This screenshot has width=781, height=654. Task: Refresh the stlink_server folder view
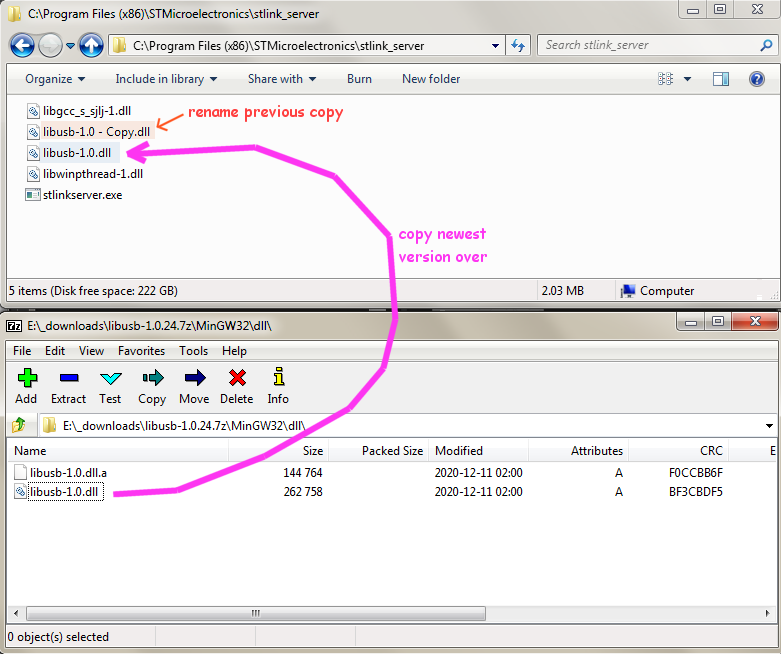pos(518,46)
